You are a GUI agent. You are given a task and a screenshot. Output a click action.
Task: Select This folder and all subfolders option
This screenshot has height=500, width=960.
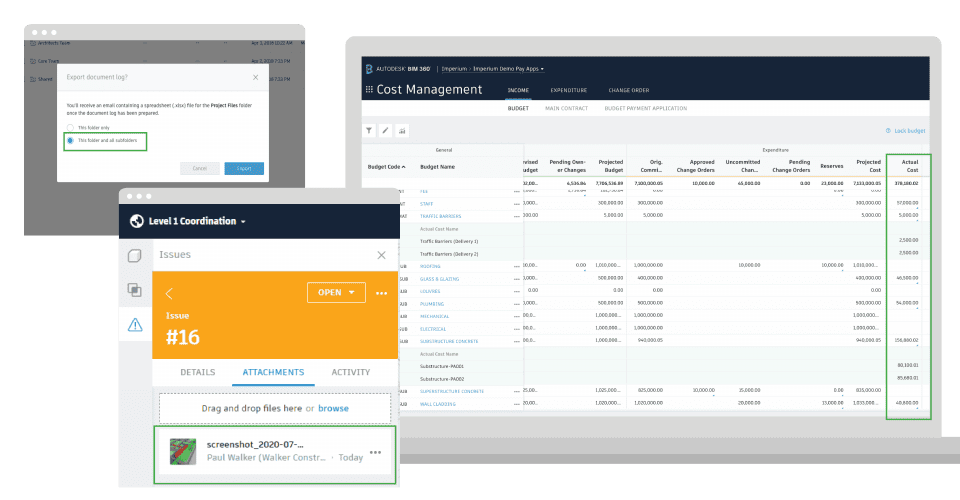(x=70, y=141)
